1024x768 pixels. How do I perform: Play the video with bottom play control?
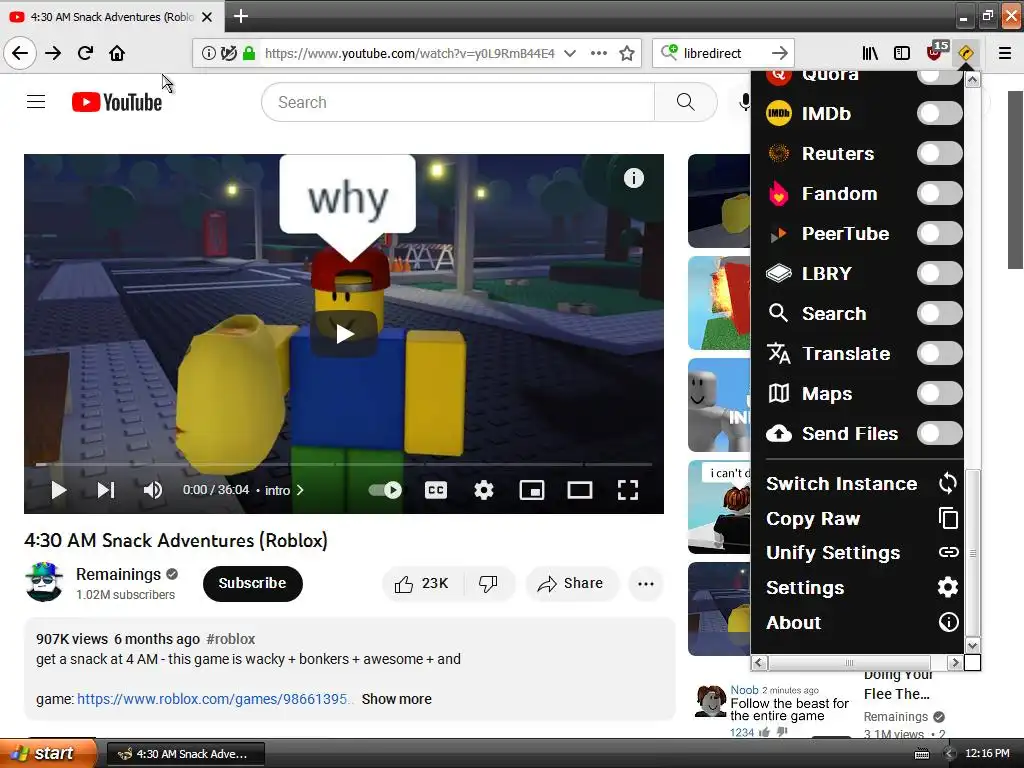pyautogui.click(x=58, y=490)
